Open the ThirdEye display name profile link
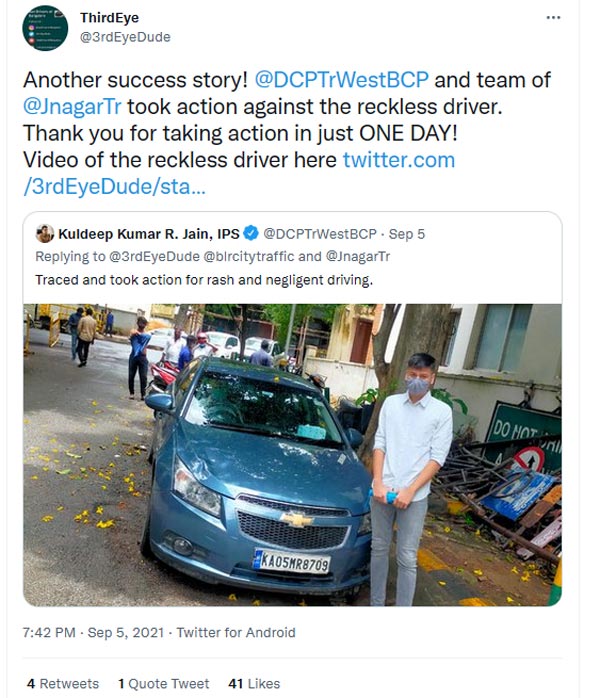The height and width of the screenshot is (698, 600). pyautogui.click(x=111, y=18)
